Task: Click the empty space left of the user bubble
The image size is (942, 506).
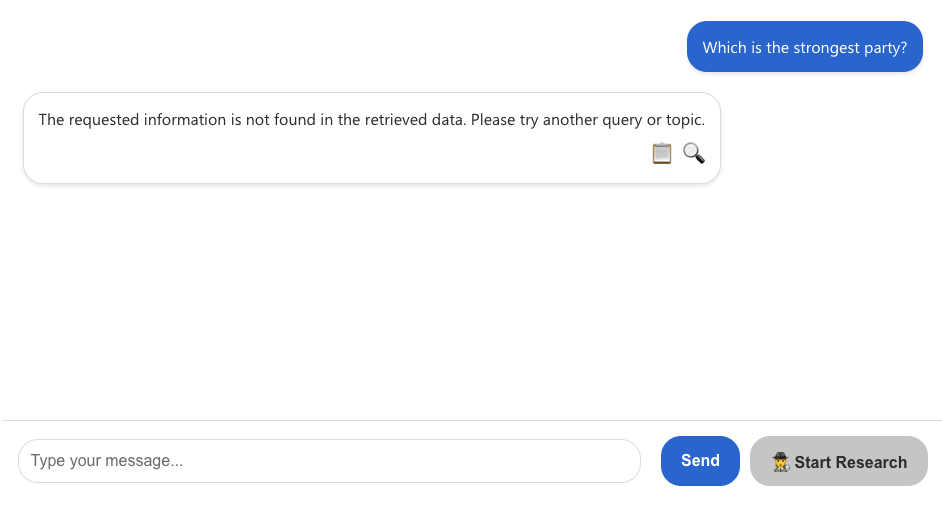Action: pos(350,47)
